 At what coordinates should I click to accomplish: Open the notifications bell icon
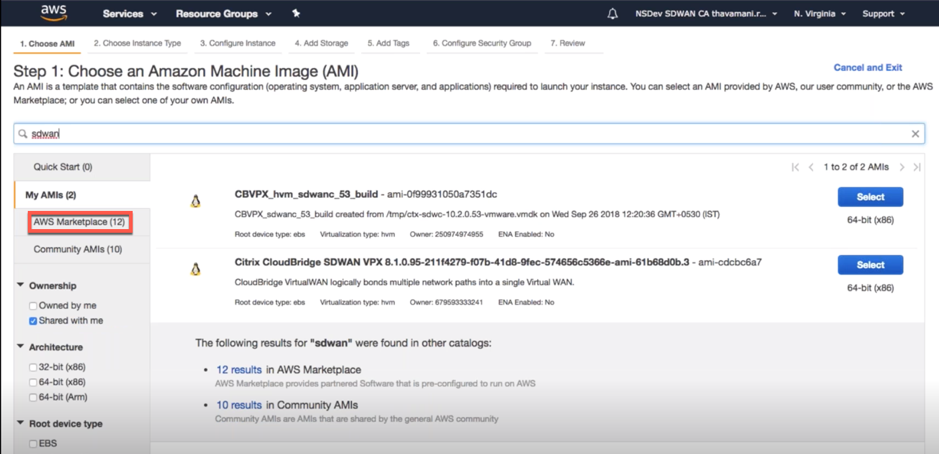(x=612, y=14)
